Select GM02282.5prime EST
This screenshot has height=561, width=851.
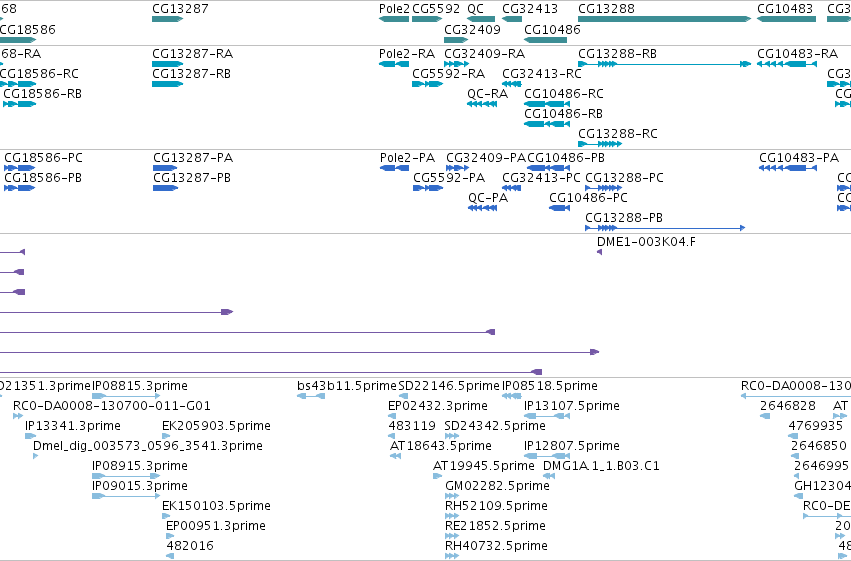[x=452, y=496]
